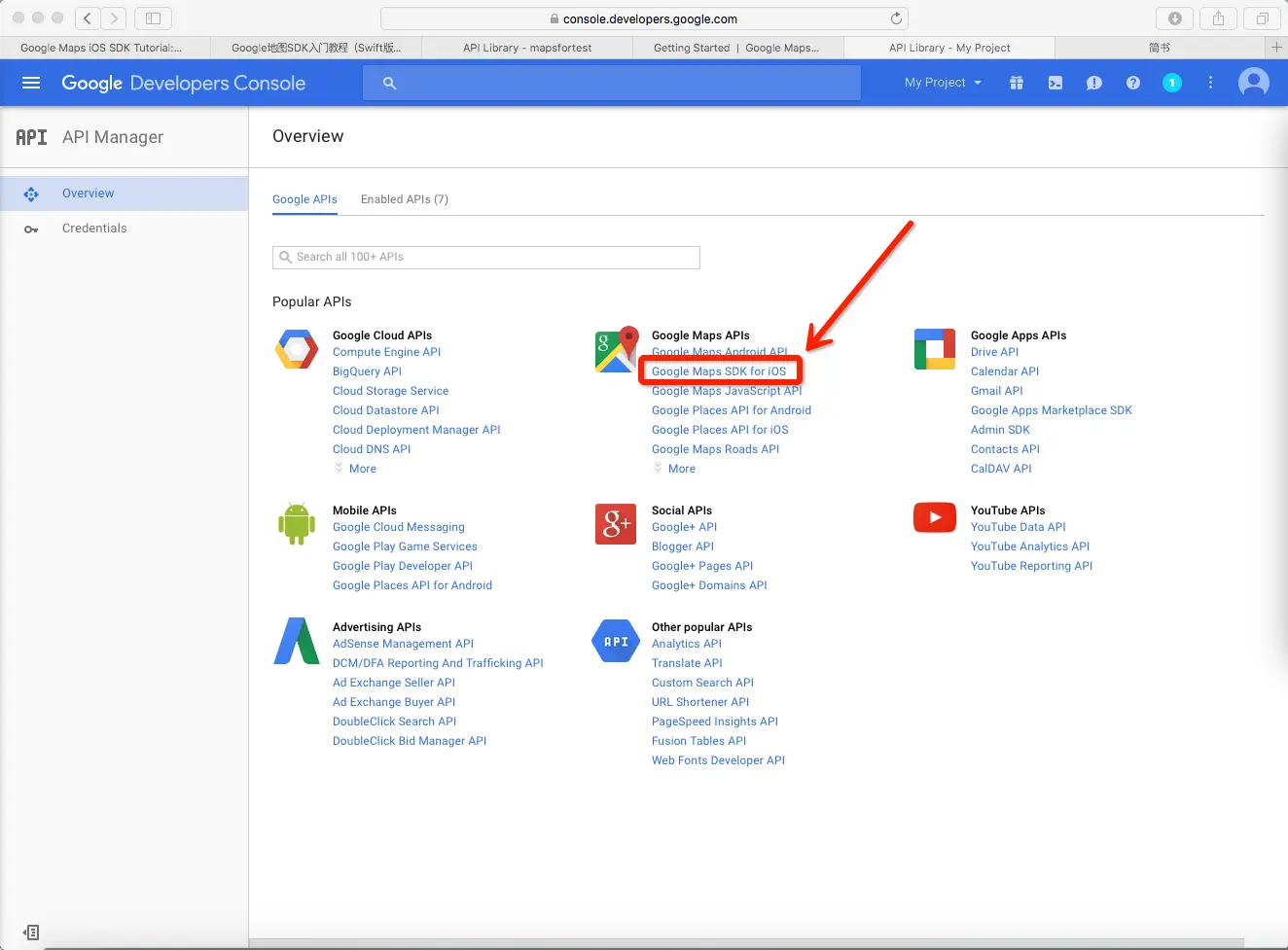Viewport: 1288px width, 950px height.
Task: Reload the page with refresh icon
Action: (896, 18)
